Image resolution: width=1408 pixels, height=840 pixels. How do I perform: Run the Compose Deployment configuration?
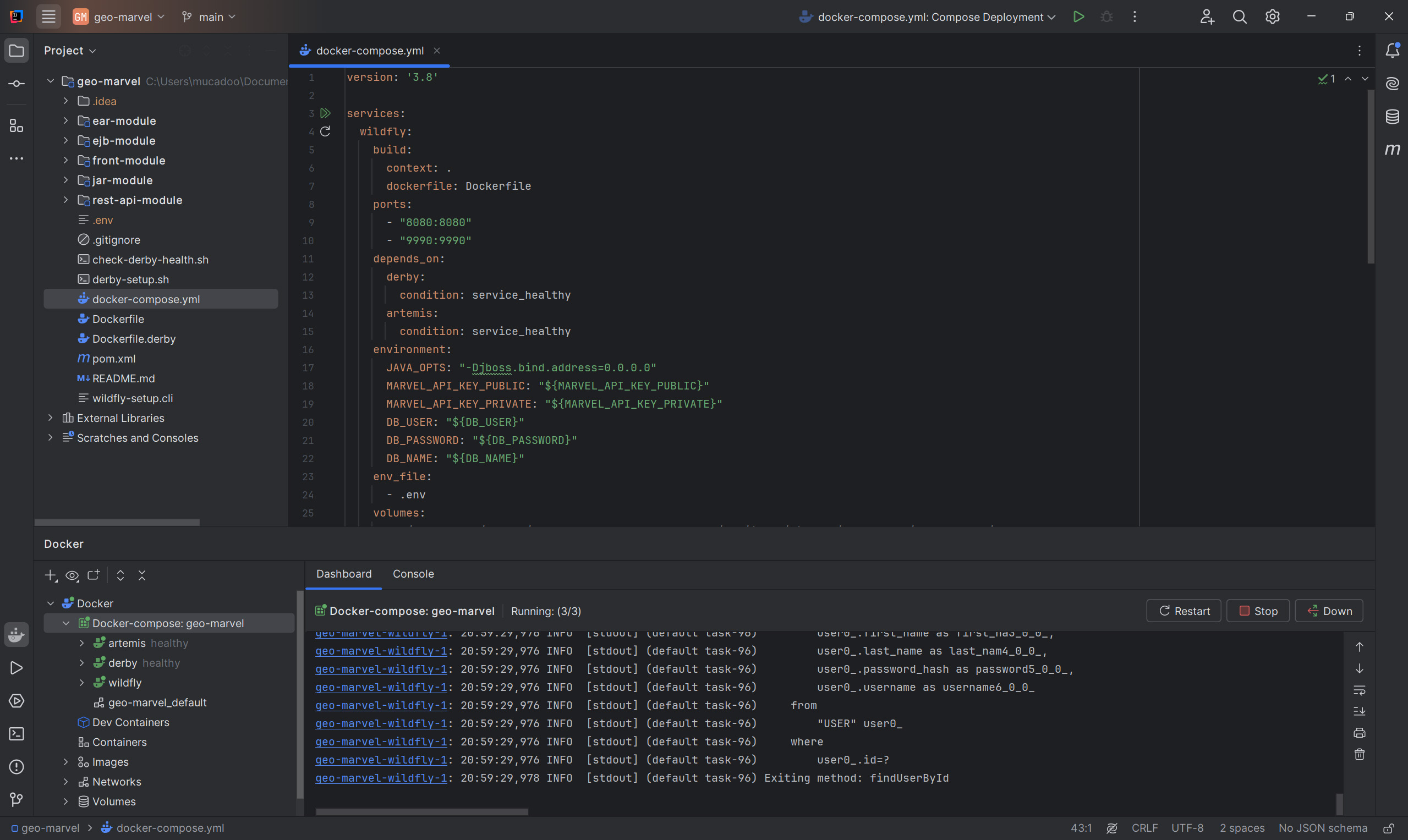click(x=1078, y=17)
